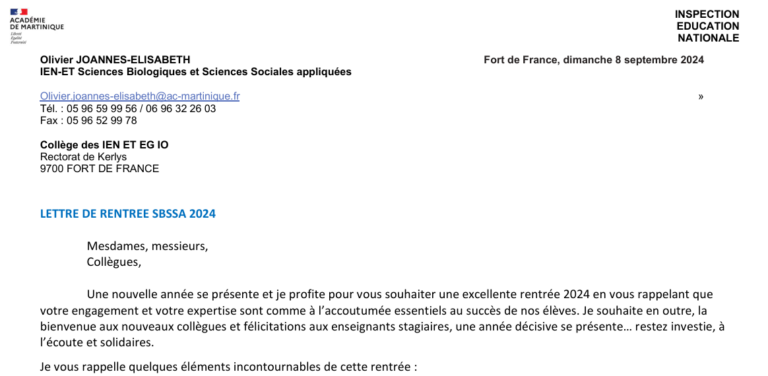Click the French flag Marianne emblem
Viewport: 768px width, 376px height.
[19, 12]
